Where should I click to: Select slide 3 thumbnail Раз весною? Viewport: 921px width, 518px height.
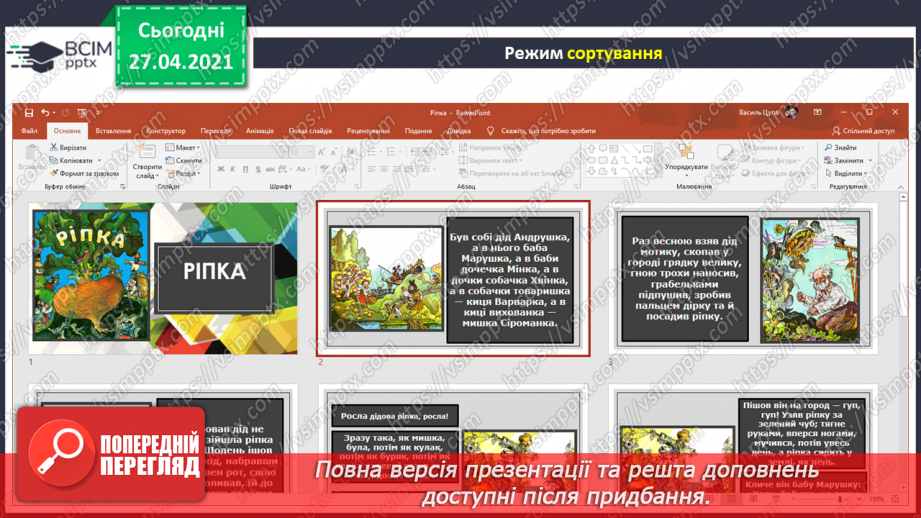(743, 278)
